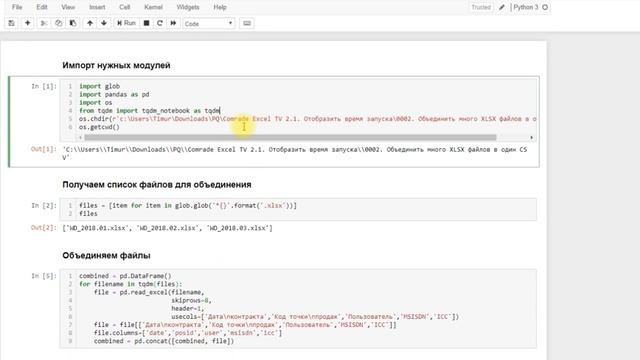The height and width of the screenshot is (360, 640).
Task: Click the 'import os' line in cell 1
Action: [x=96, y=102]
